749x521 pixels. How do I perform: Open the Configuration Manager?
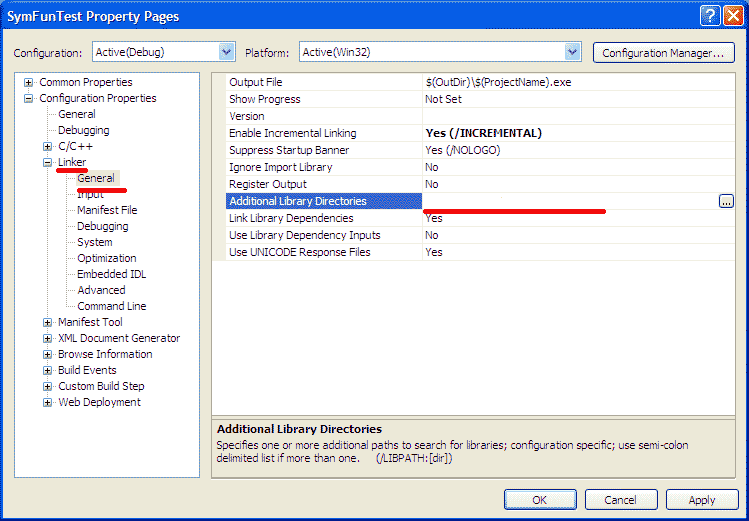click(663, 53)
